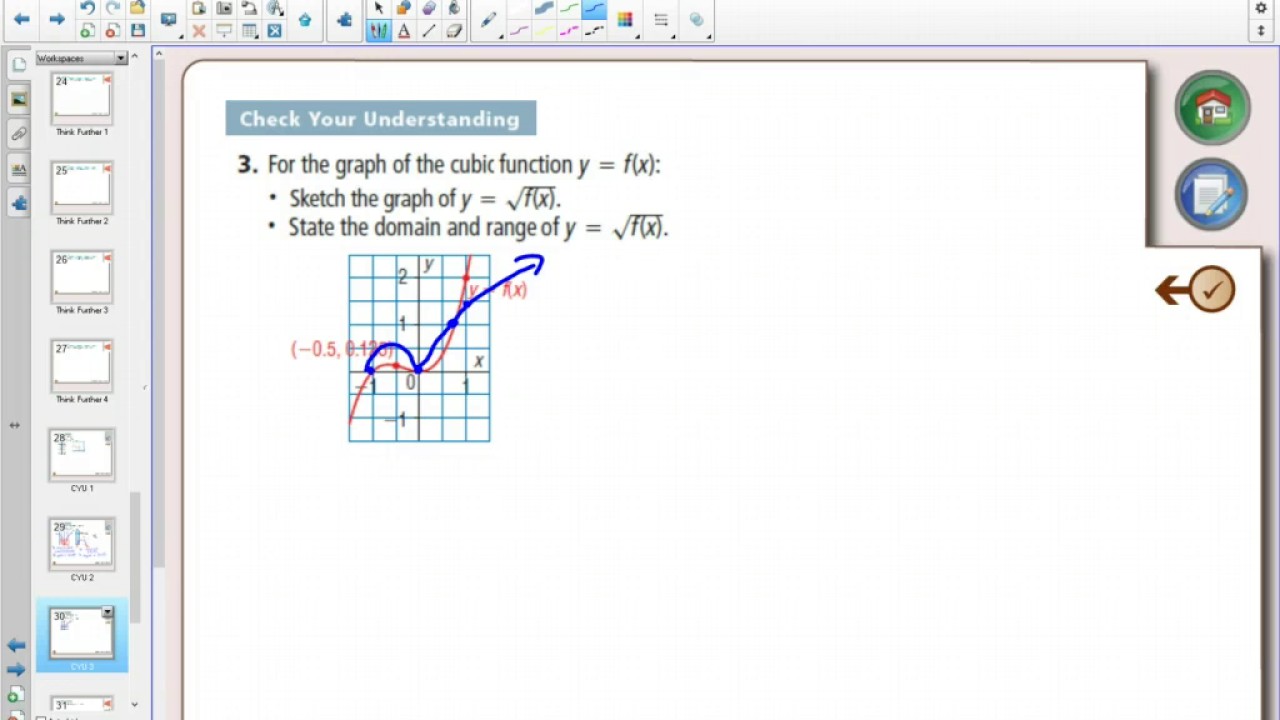Viewport: 1280px width, 720px height.
Task: Click the green Home button
Action: (1212, 108)
